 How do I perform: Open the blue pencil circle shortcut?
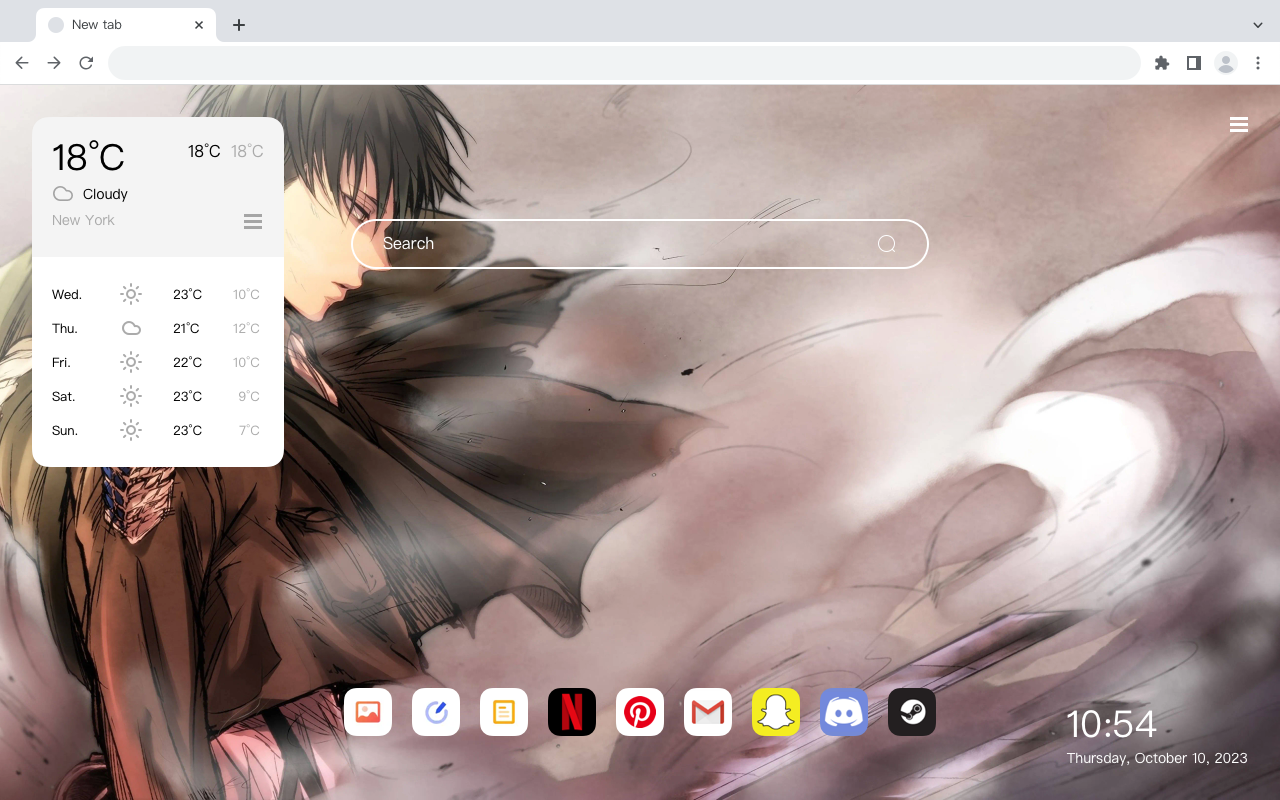(436, 712)
